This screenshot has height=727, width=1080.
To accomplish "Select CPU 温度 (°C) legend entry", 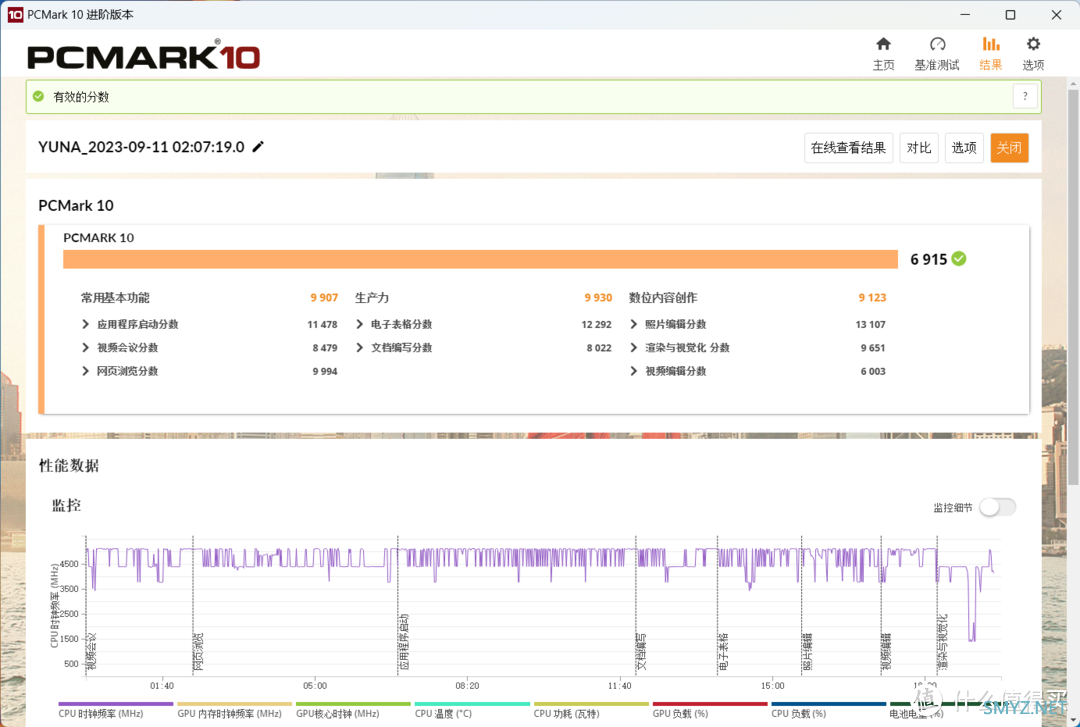I will [472, 710].
